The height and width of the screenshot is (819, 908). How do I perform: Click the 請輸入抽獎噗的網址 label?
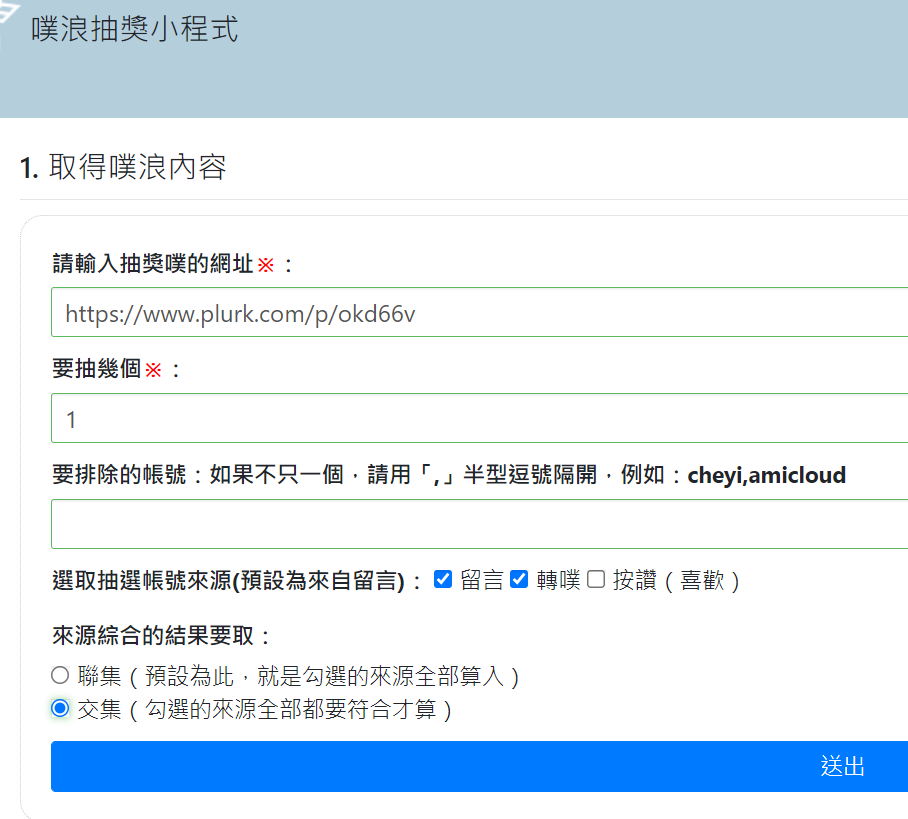(x=153, y=264)
